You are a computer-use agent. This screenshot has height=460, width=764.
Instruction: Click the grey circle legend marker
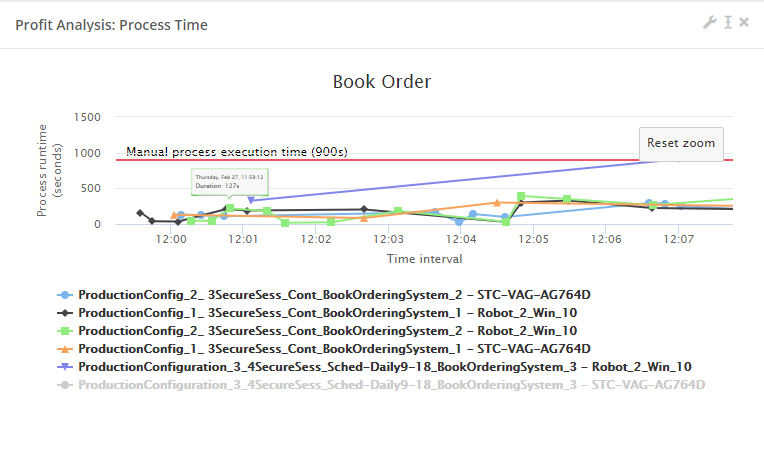coord(65,385)
